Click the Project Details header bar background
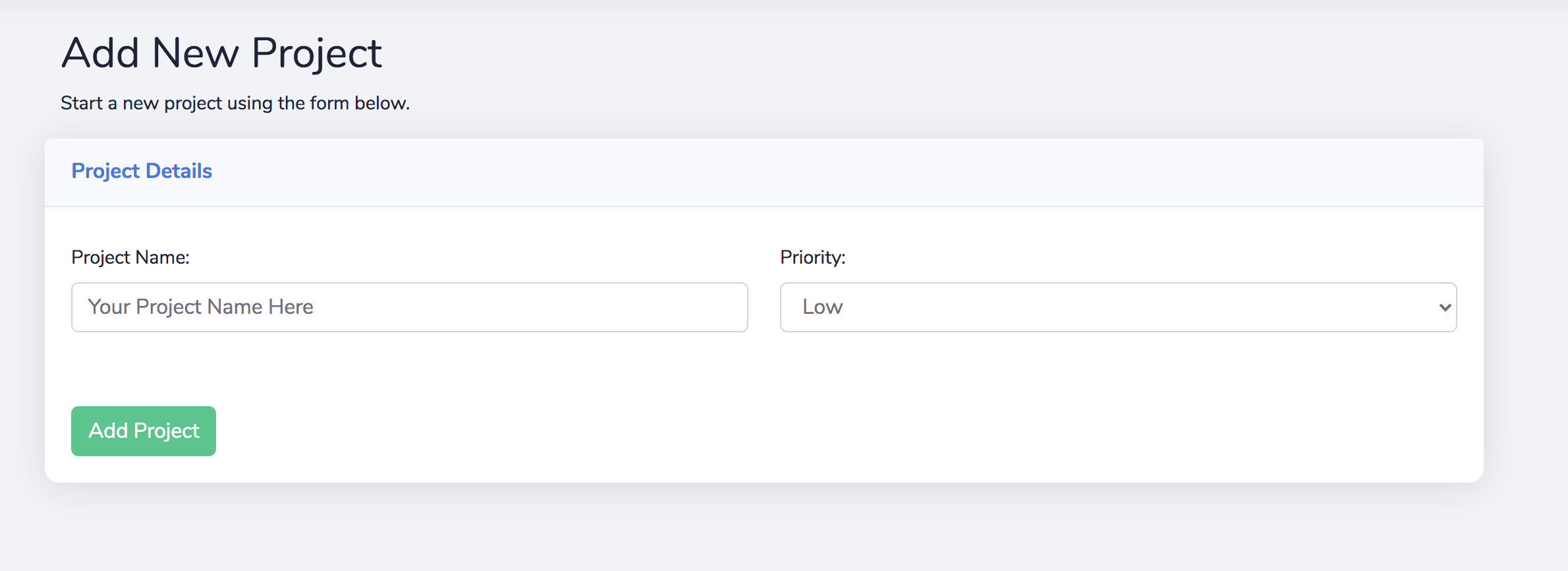1568x571 pixels. click(x=764, y=172)
